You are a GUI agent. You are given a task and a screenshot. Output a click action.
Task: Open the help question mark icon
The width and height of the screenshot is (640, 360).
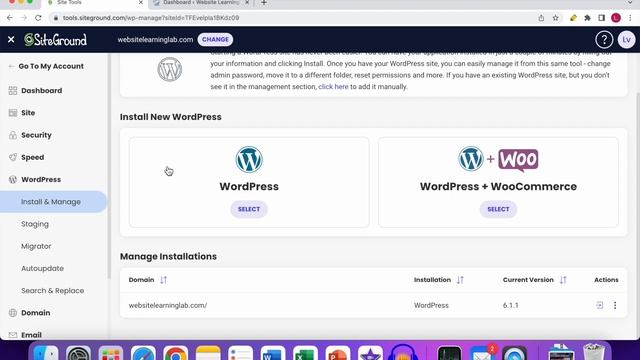[604, 40]
